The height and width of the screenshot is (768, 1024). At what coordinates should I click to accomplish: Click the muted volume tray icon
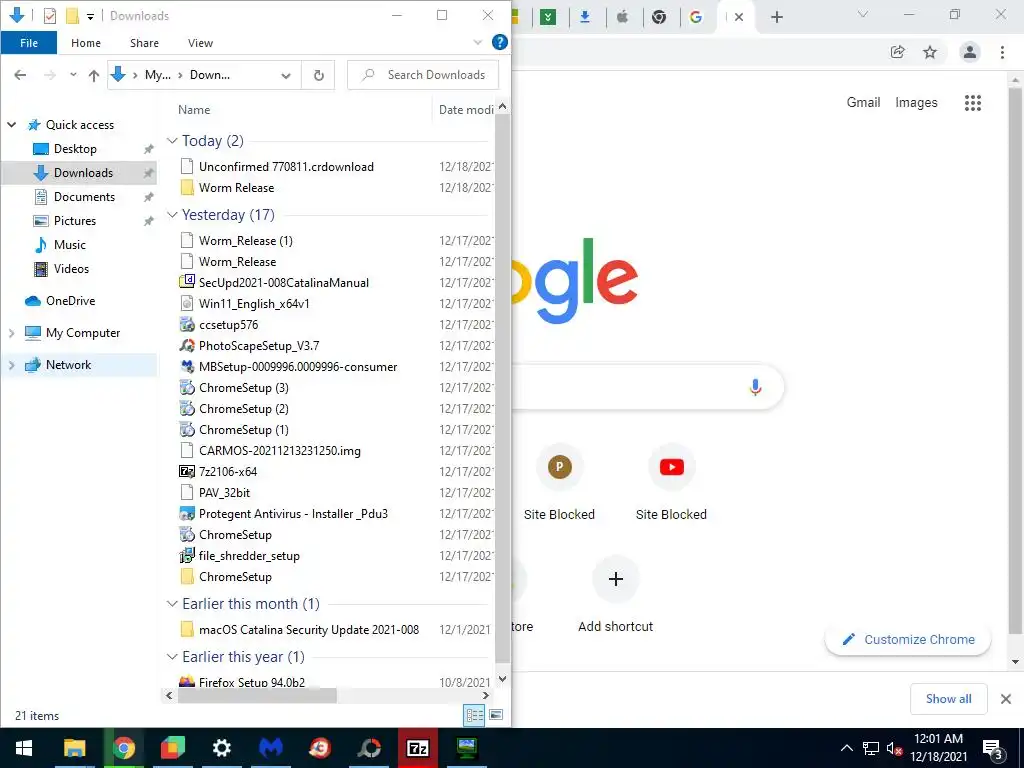coord(894,748)
